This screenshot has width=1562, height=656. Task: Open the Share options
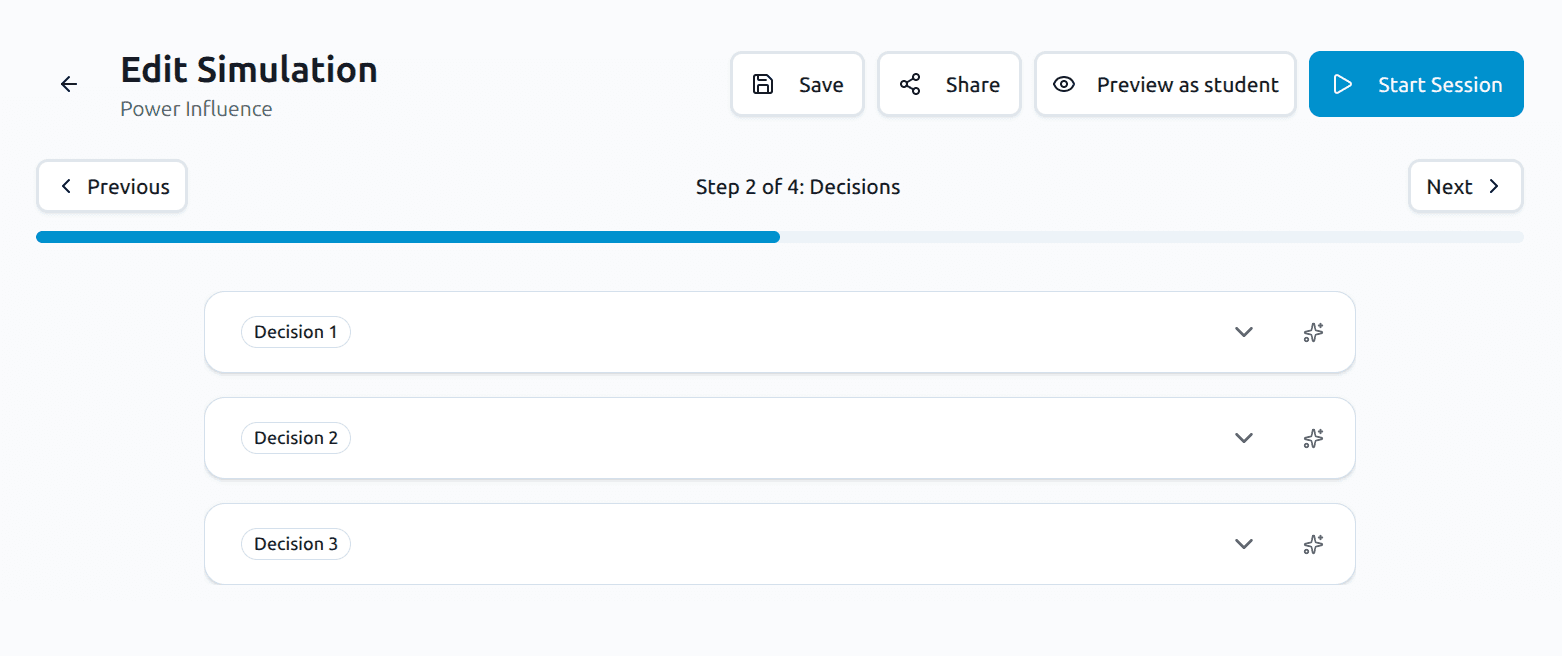coord(949,85)
